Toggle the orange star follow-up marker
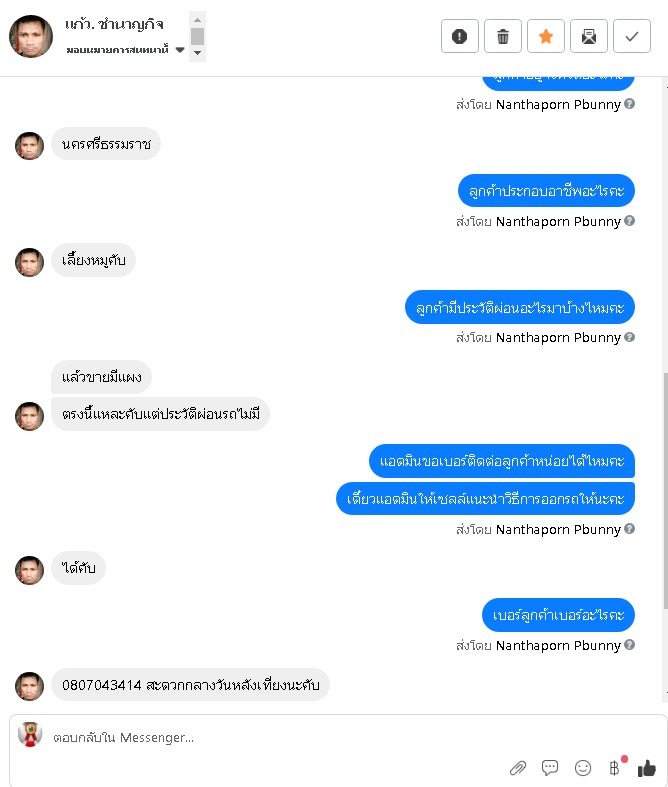This screenshot has height=787, width=668. pos(546,36)
